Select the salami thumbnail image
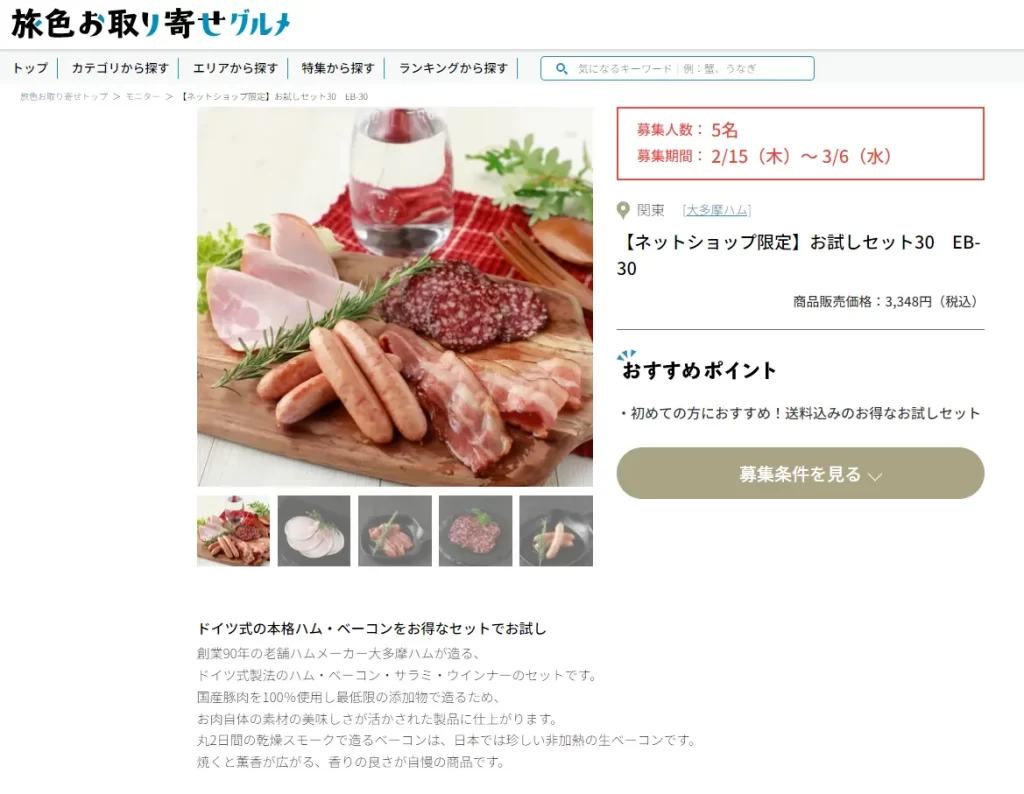This screenshot has width=1024, height=794. [475, 531]
